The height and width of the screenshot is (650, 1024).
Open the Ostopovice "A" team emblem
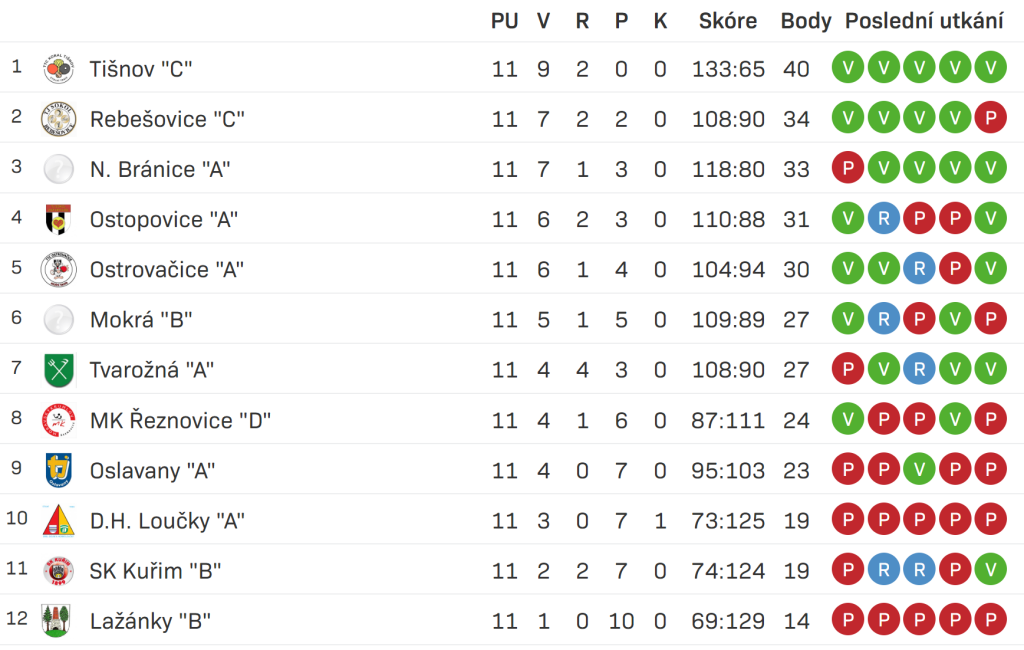click(58, 219)
